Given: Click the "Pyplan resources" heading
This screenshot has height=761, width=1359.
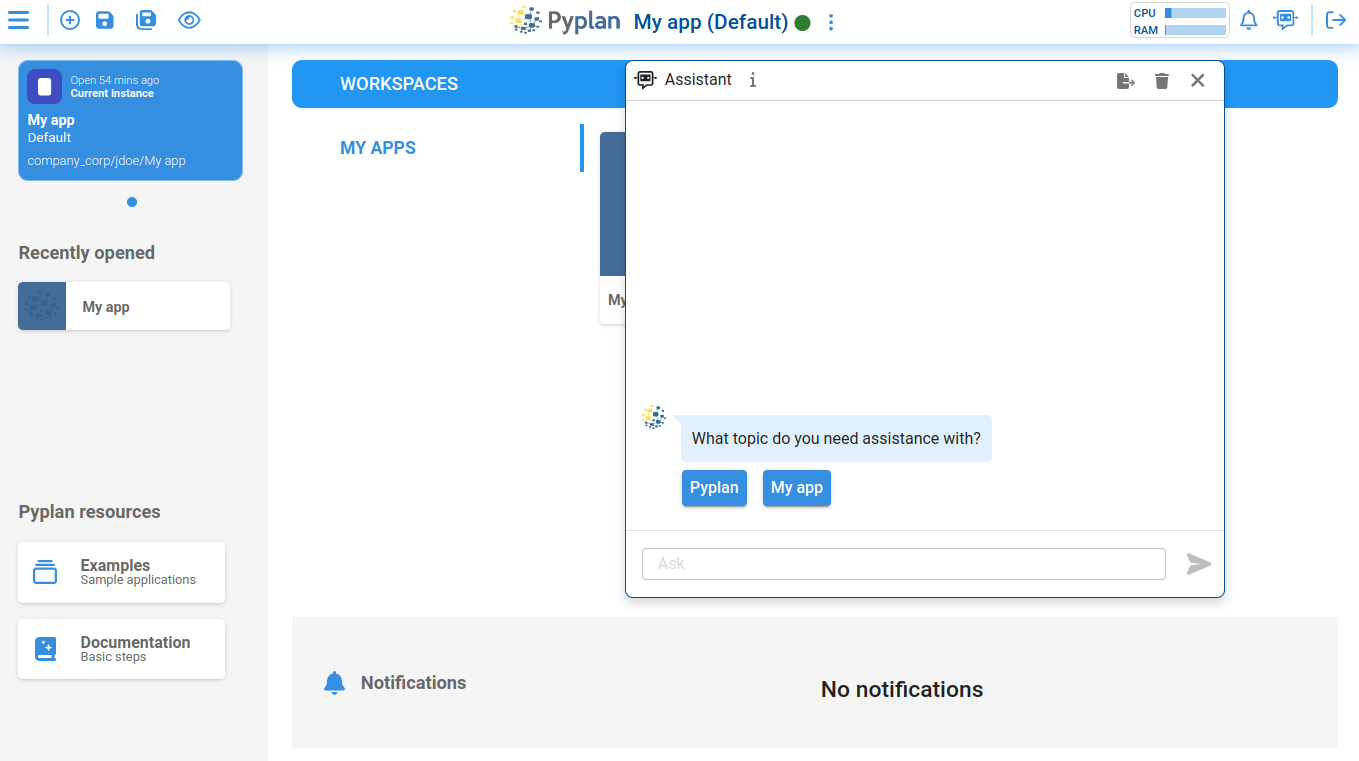Looking at the screenshot, I should (89, 512).
